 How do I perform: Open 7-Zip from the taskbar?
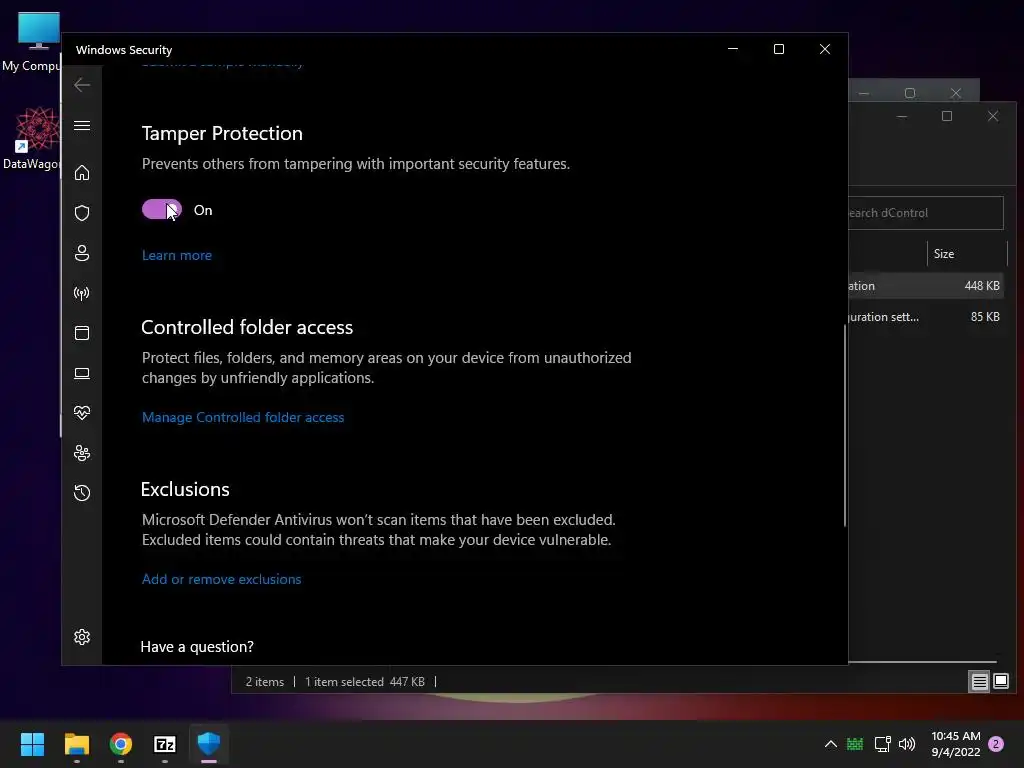click(165, 744)
